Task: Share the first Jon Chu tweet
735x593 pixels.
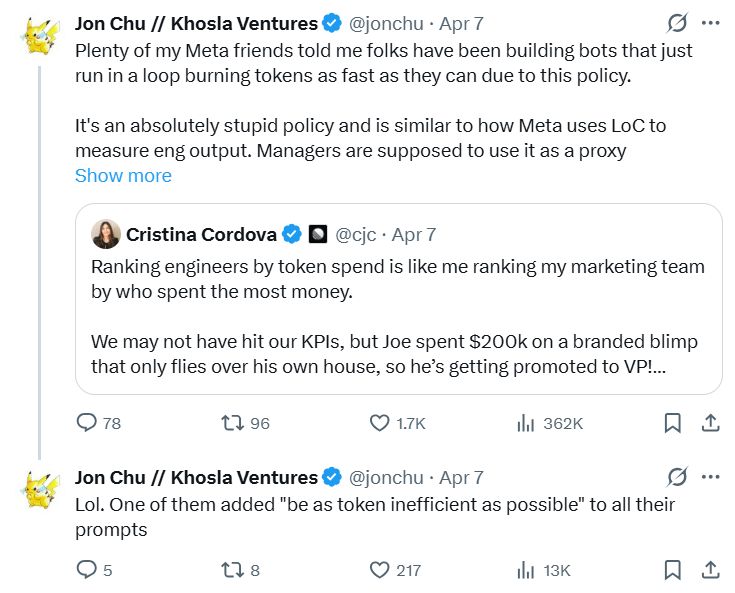Action: click(710, 423)
